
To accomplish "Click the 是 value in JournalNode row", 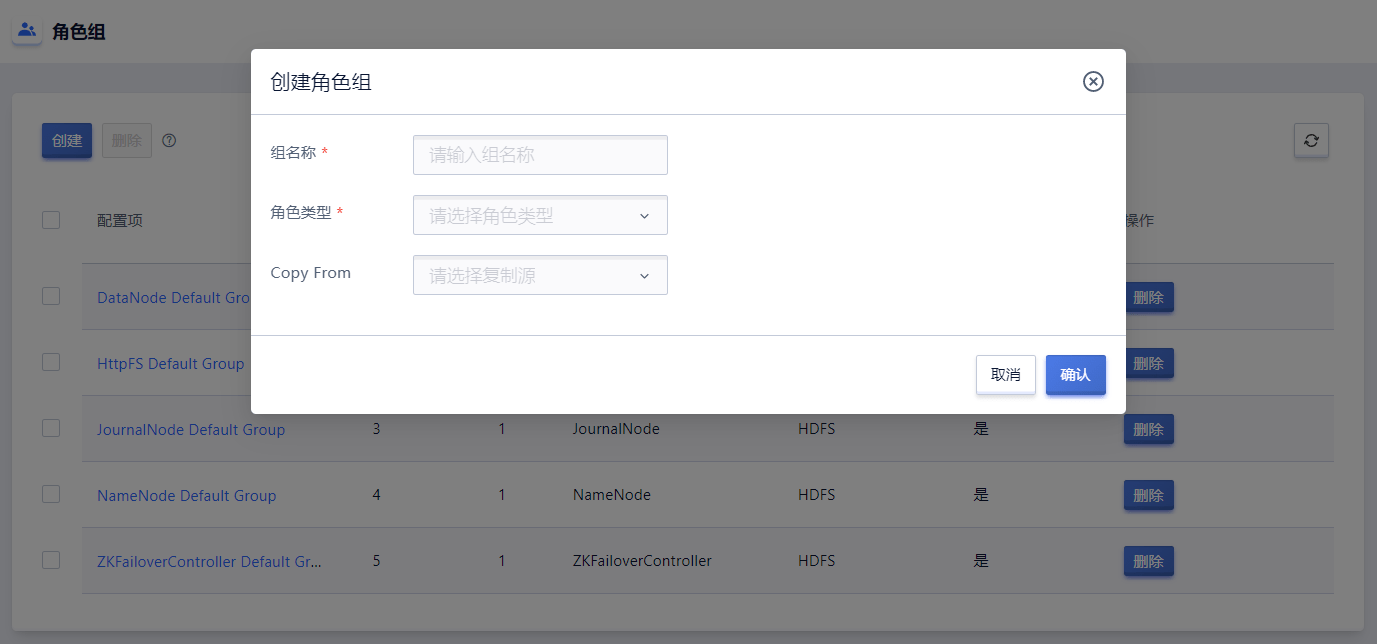I will 981,429.
